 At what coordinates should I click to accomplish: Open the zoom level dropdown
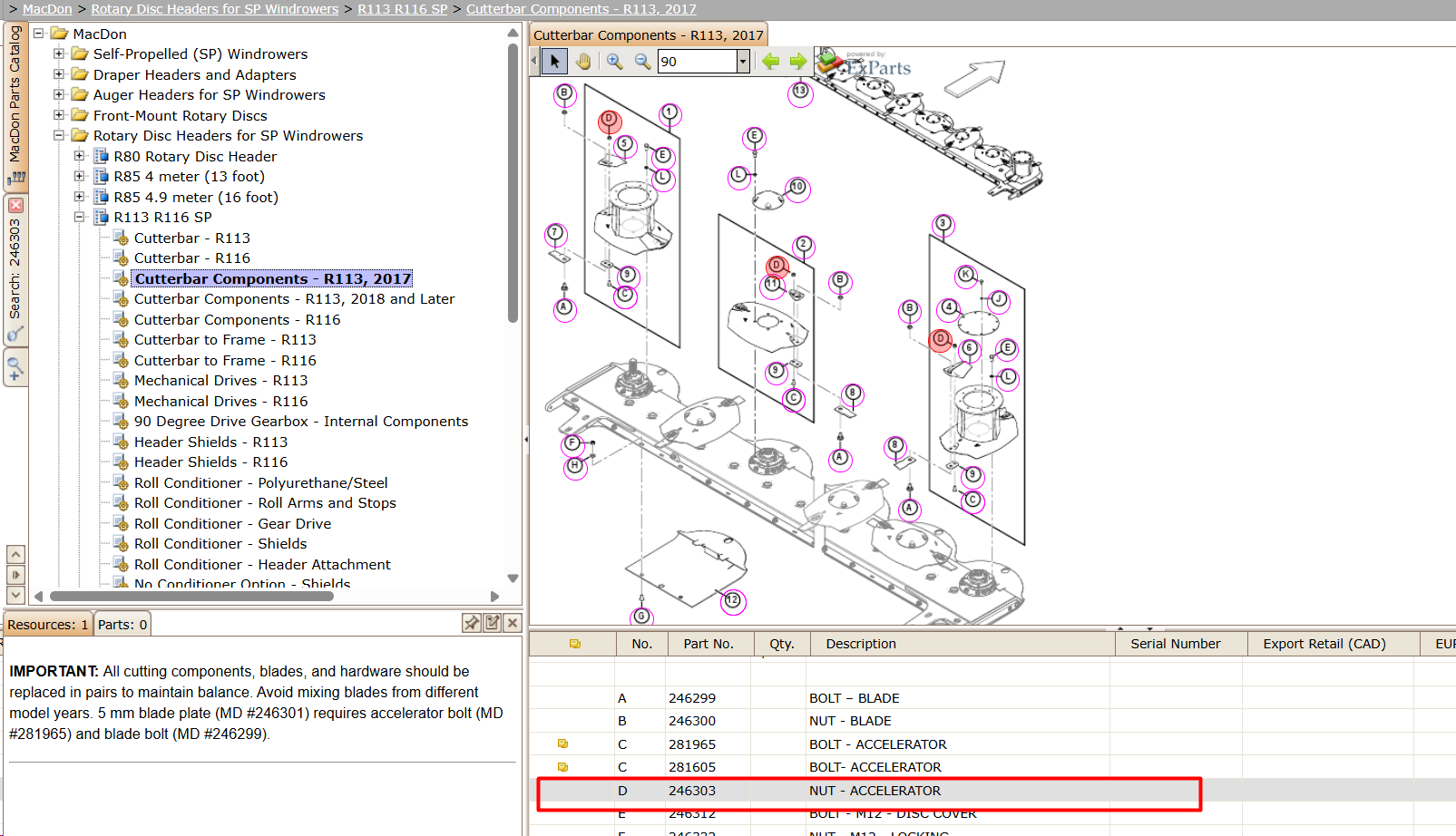click(x=743, y=62)
